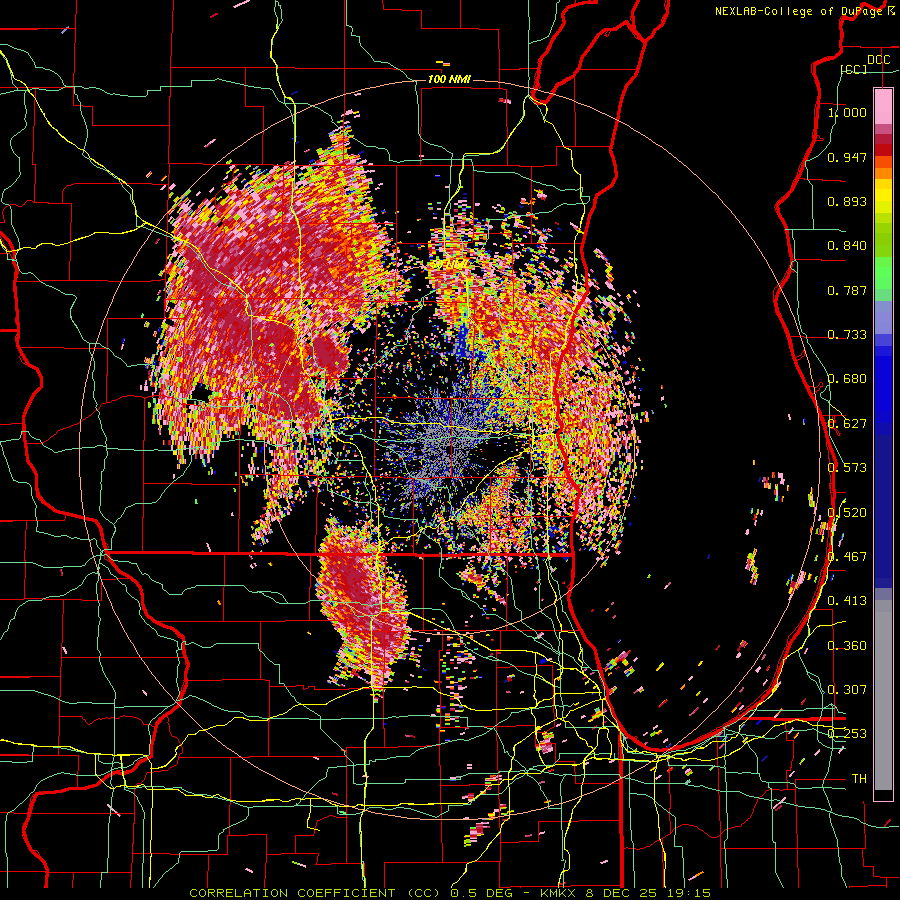Select the 0.253 scale value
This screenshot has height=900, width=900.
(847, 734)
